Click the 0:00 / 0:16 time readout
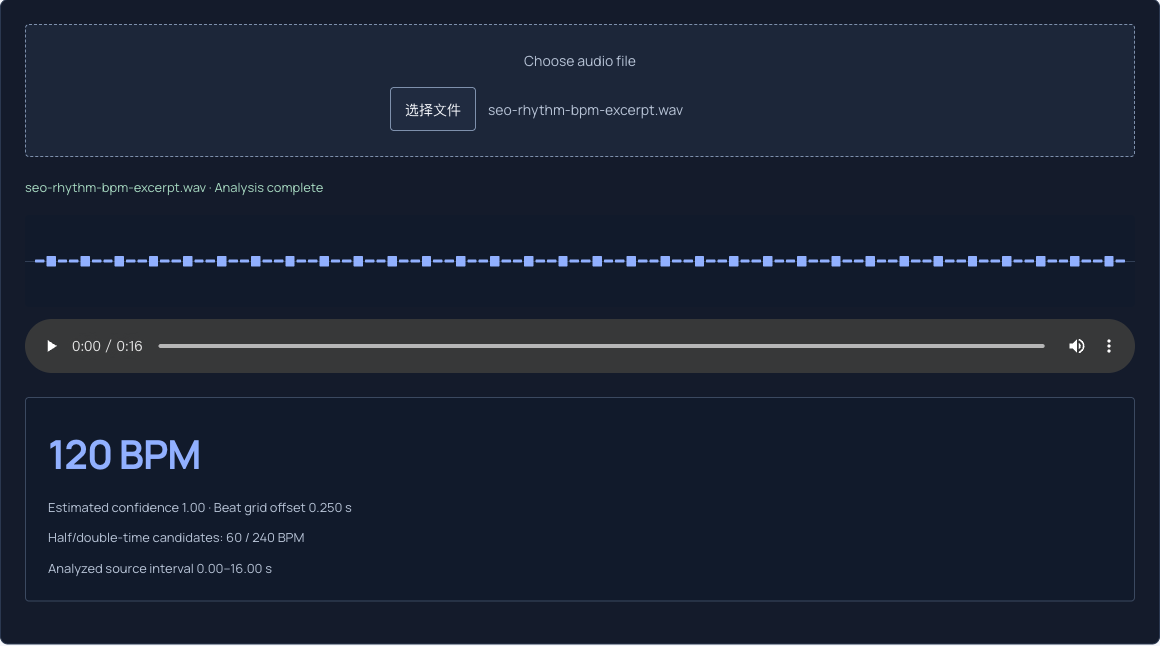The width and height of the screenshot is (1160, 646). click(107, 346)
